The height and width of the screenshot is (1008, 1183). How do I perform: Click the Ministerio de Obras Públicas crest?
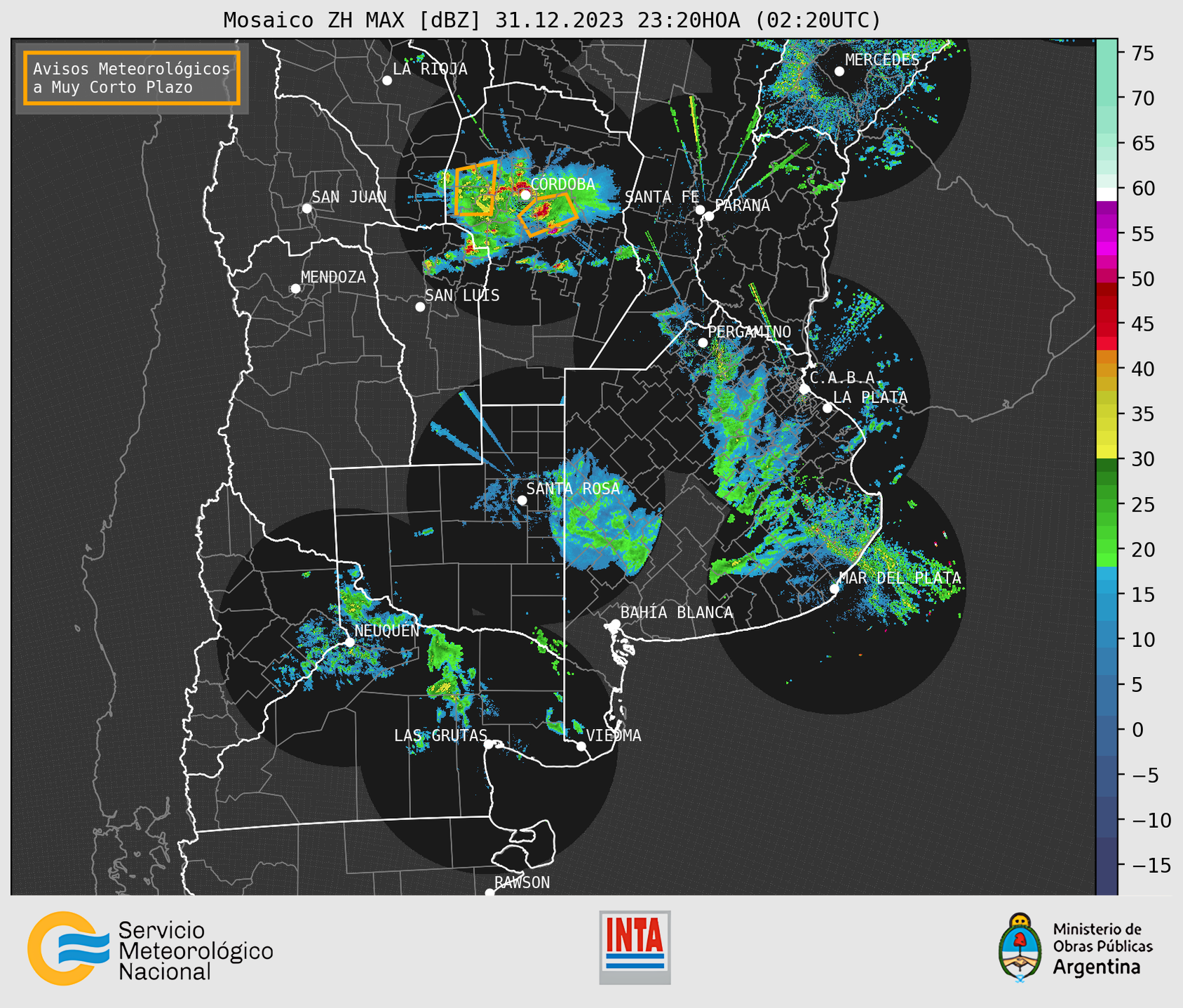coord(1020,948)
